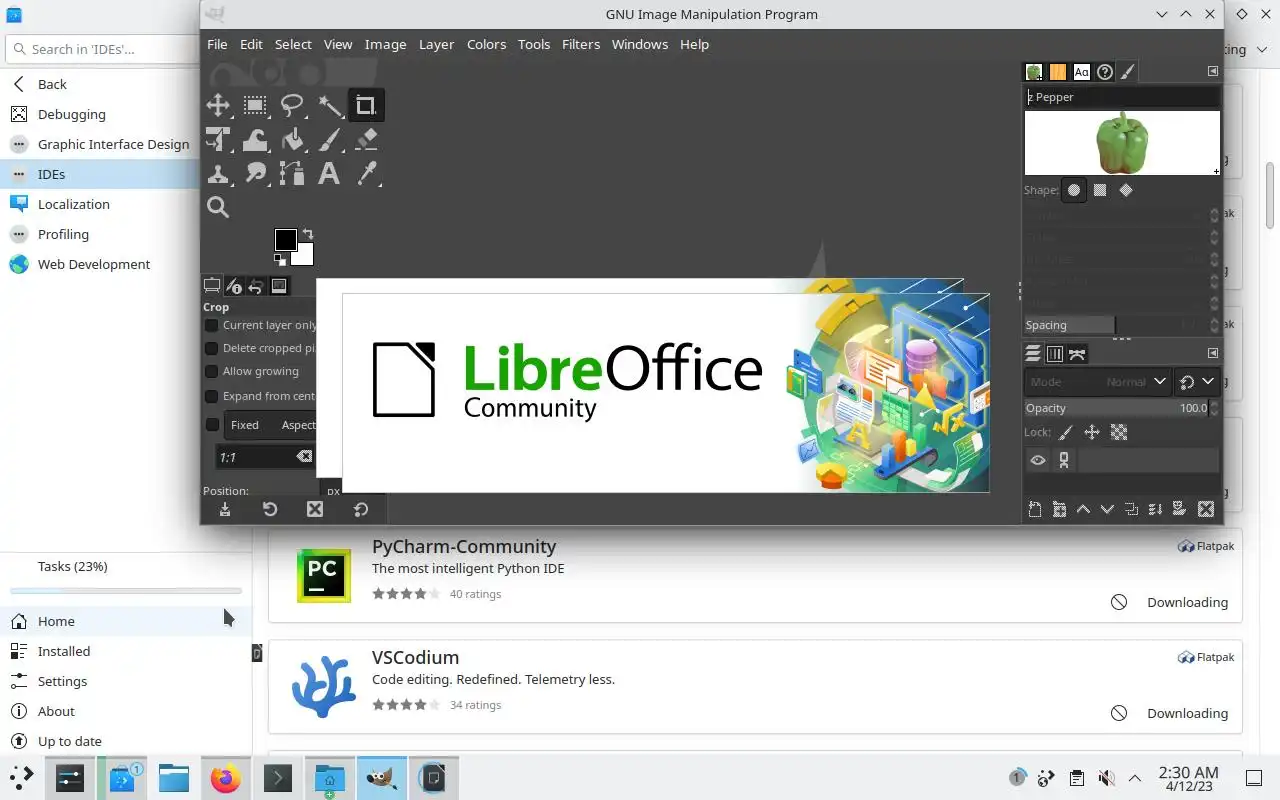Select the Free Select lasso tool

(x=292, y=105)
